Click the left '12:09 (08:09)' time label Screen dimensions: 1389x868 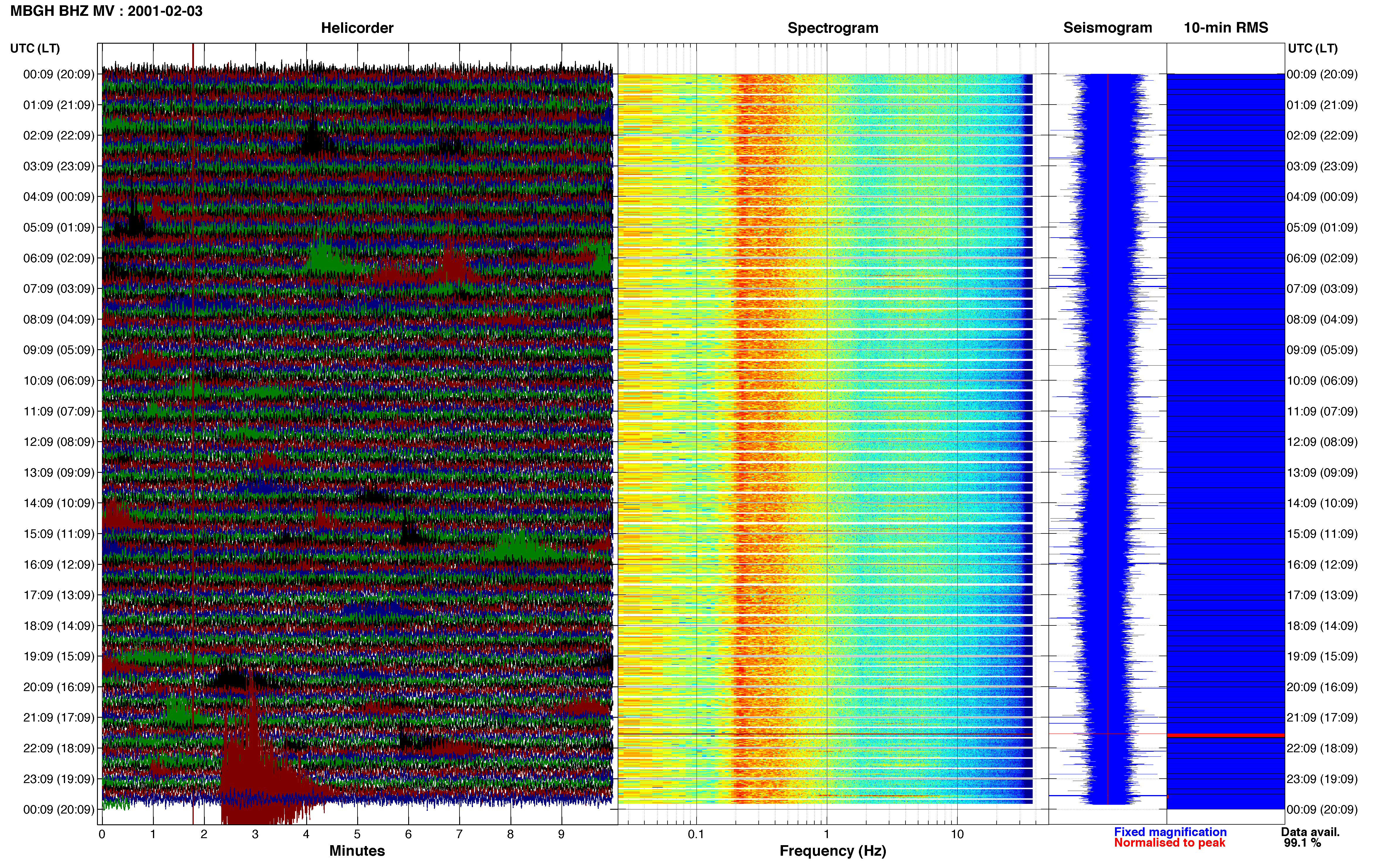coord(59,442)
